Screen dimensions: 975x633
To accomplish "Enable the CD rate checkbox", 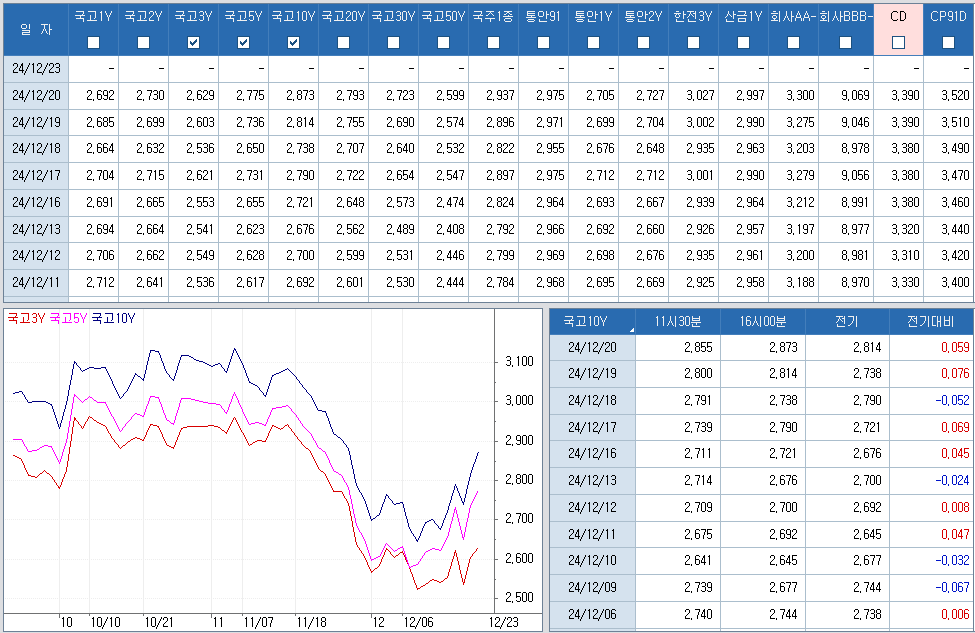I will (898, 42).
